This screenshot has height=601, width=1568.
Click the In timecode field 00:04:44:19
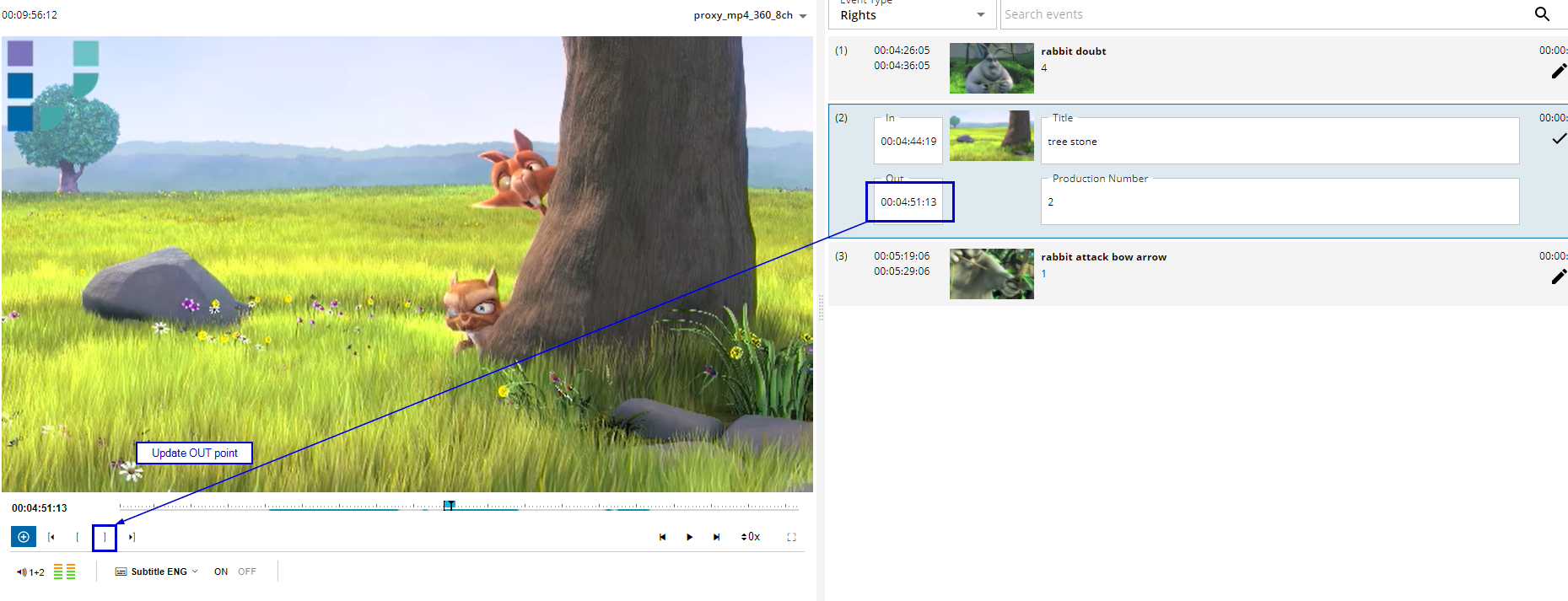(x=908, y=141)
